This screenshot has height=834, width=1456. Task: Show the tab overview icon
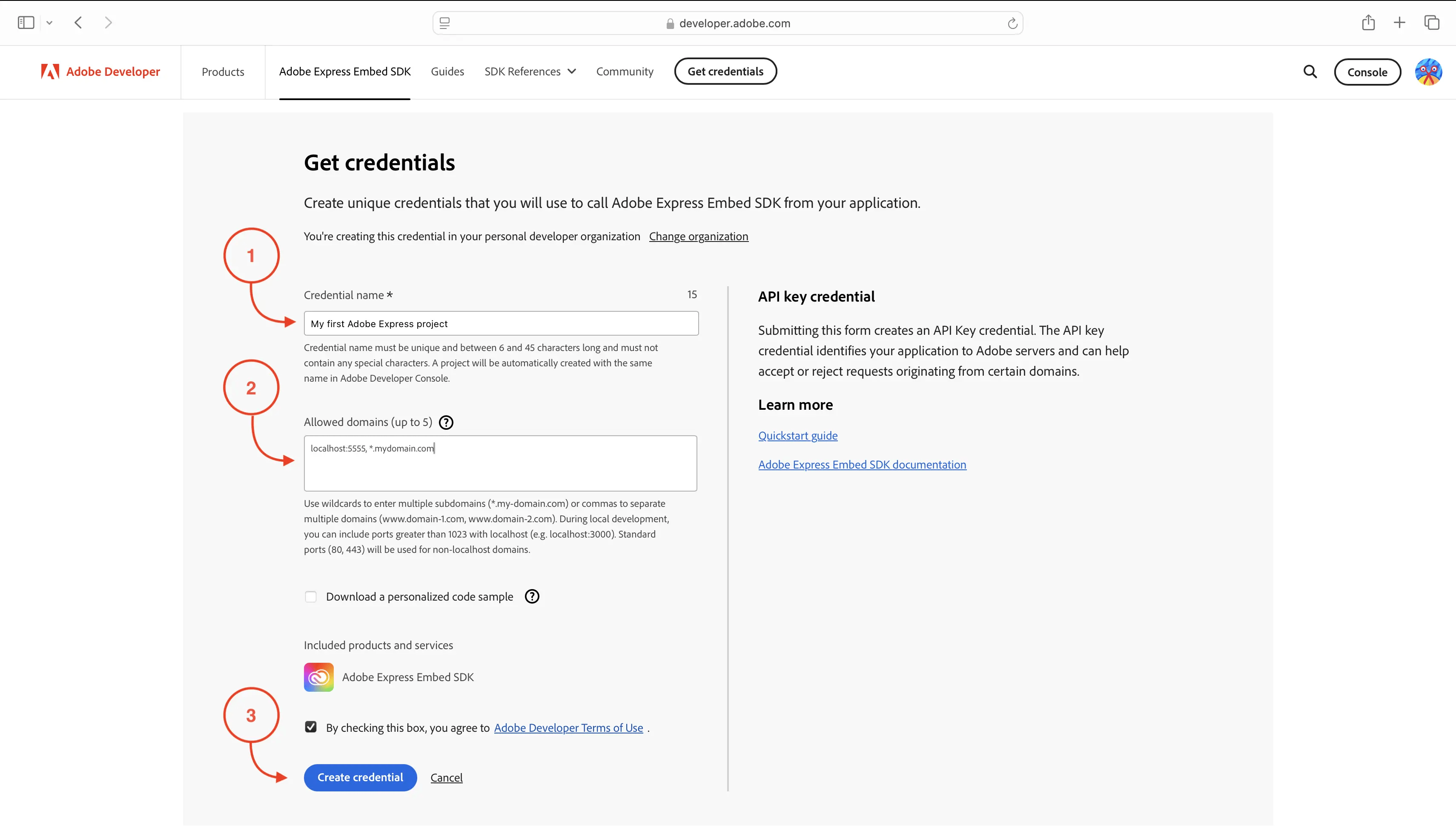(x=1431, y=22)
